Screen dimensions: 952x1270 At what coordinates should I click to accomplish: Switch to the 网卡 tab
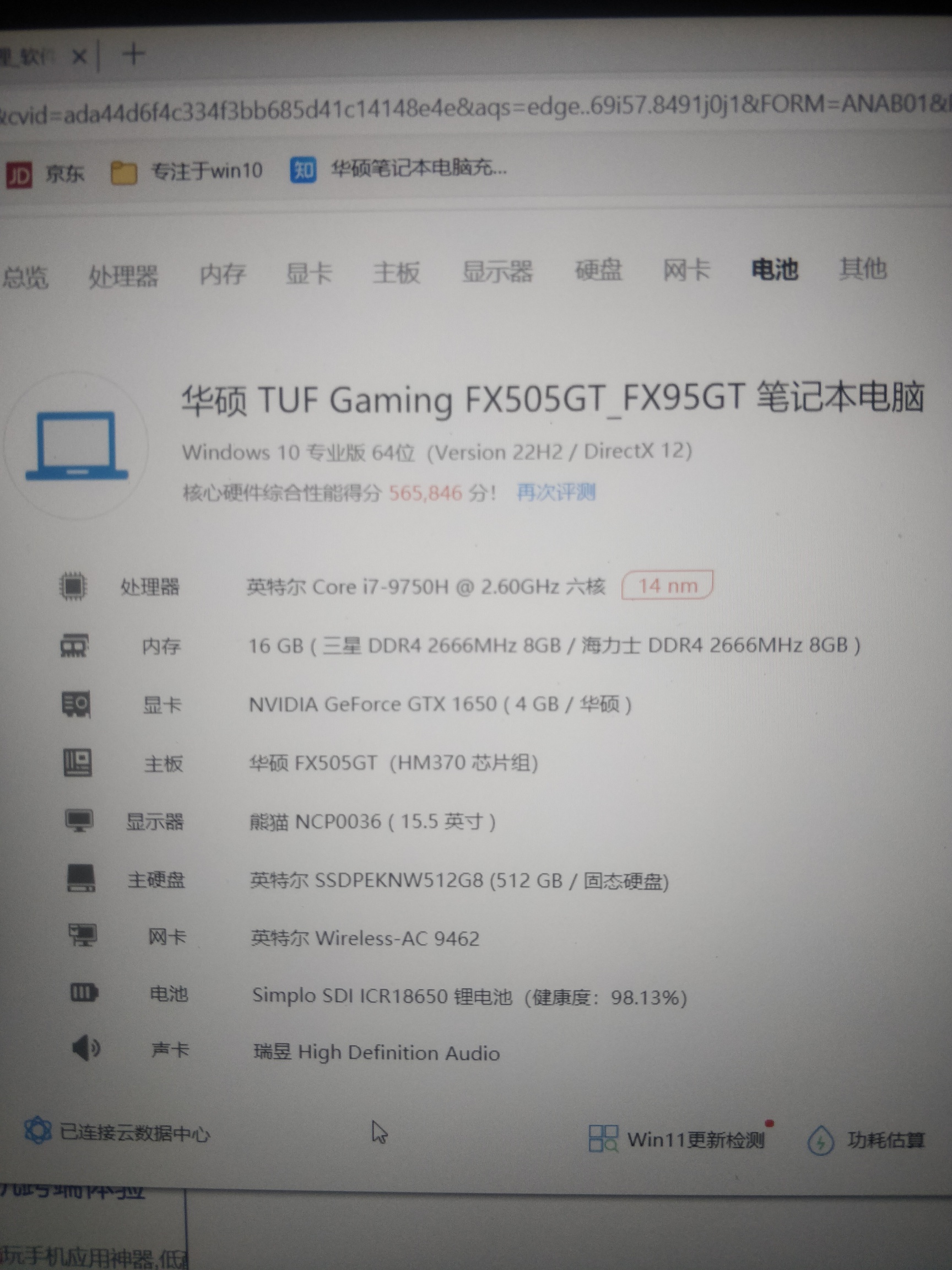(686, 270)
